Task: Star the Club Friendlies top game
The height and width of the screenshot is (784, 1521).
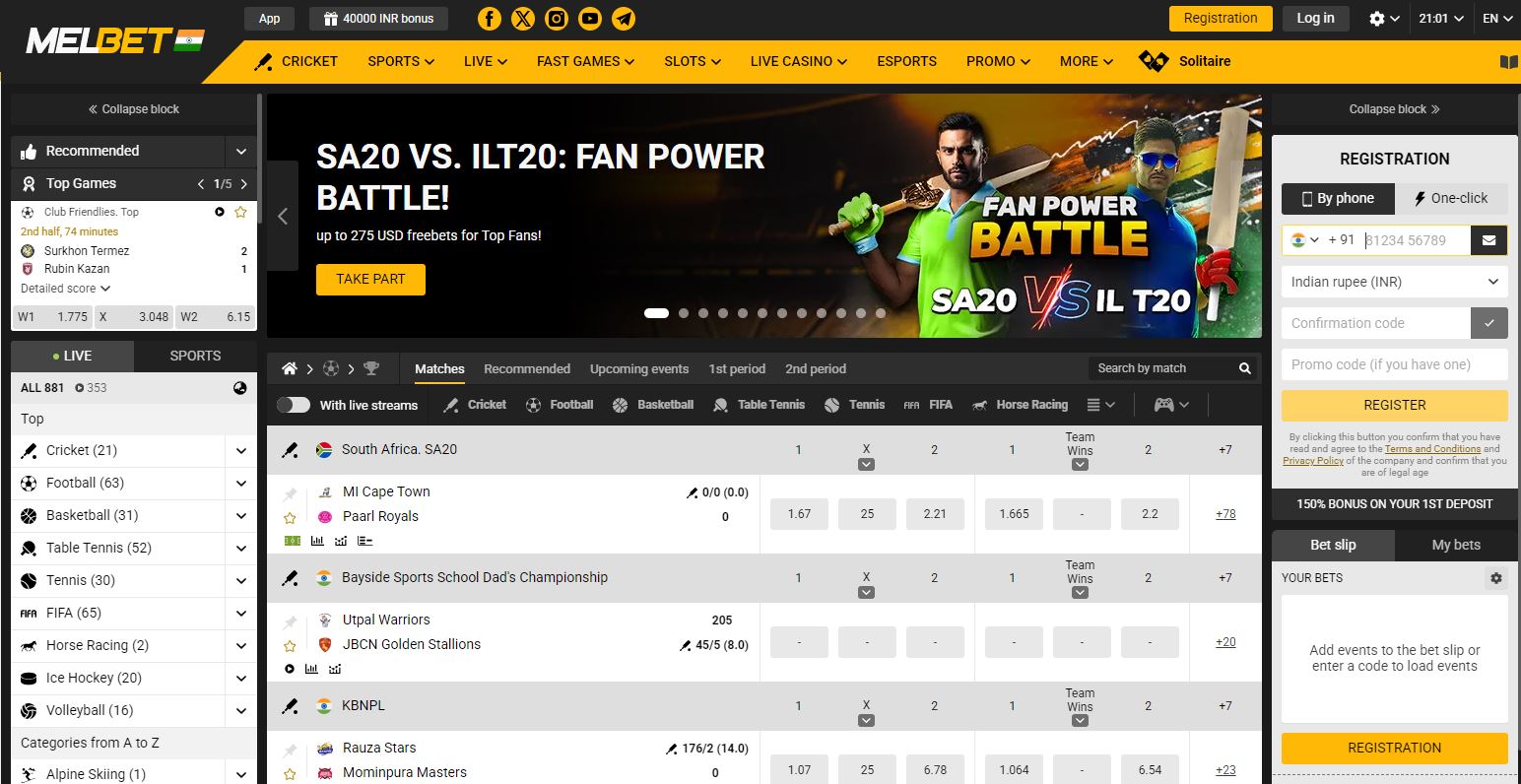Action: click(x=240, y=212)
